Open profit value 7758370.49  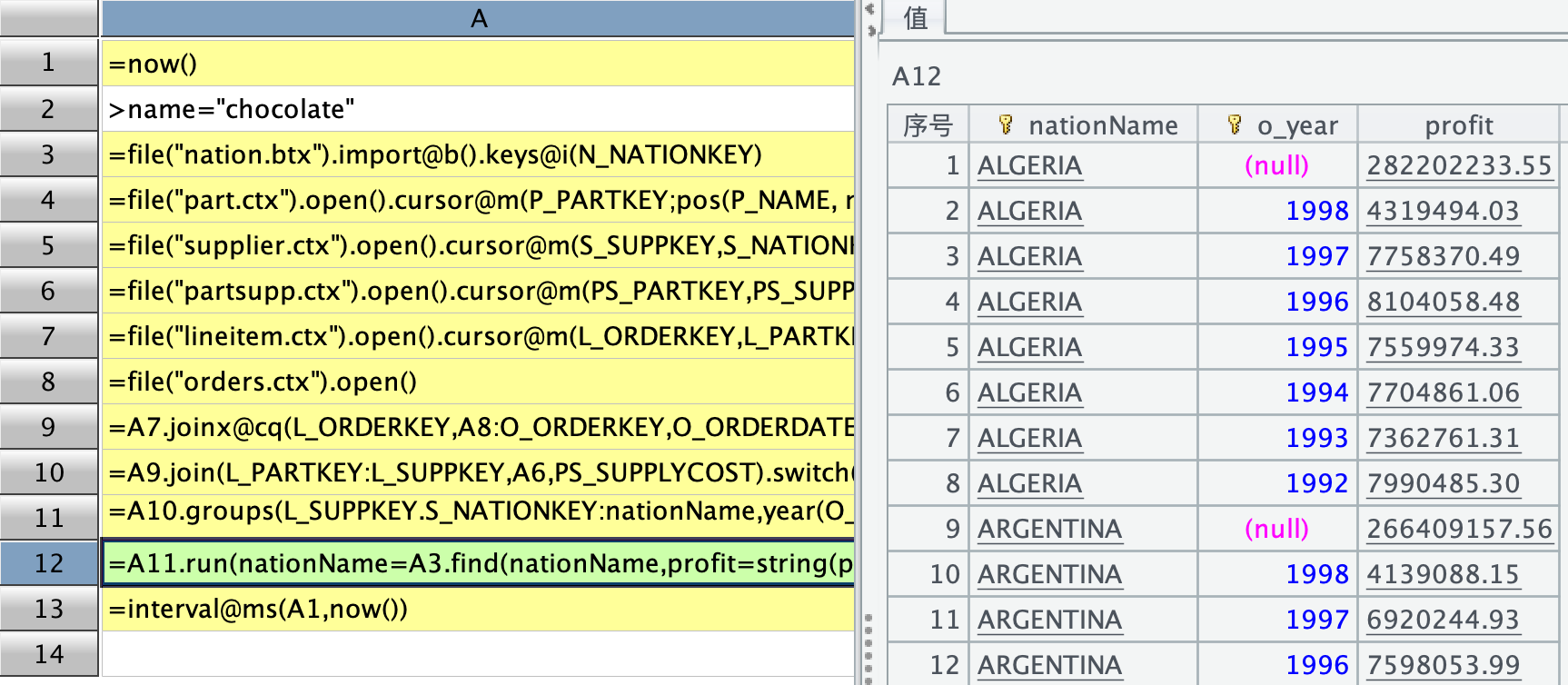[1444, 256]
